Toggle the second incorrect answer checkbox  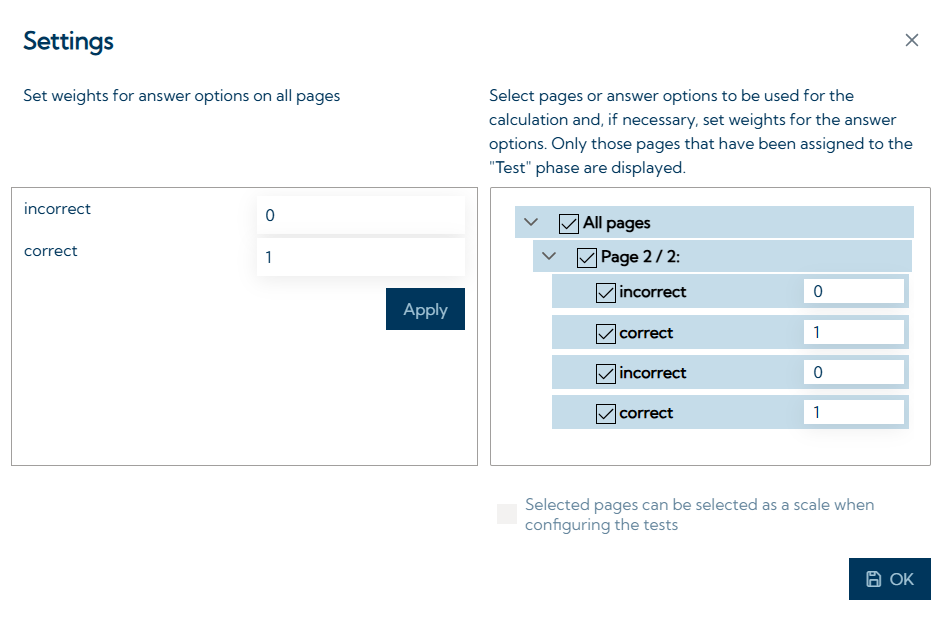[x=605, y=373]
